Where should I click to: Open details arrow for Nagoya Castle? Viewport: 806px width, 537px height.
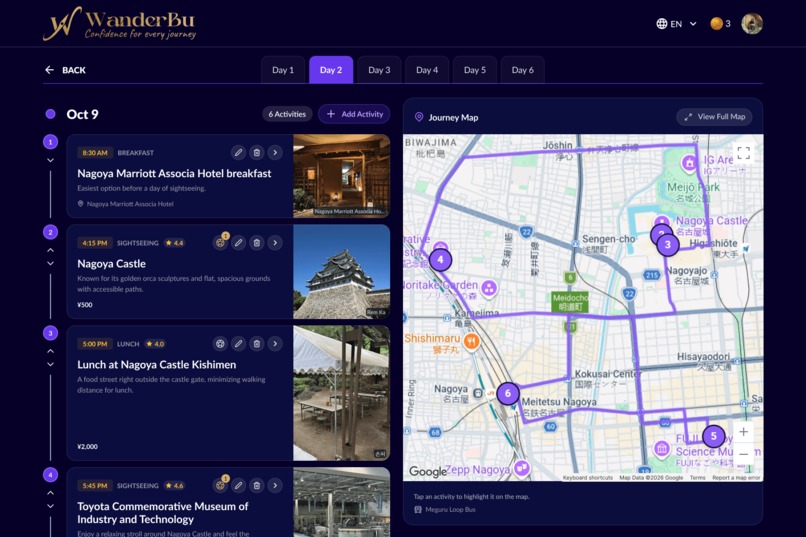(x=275, y=243)
